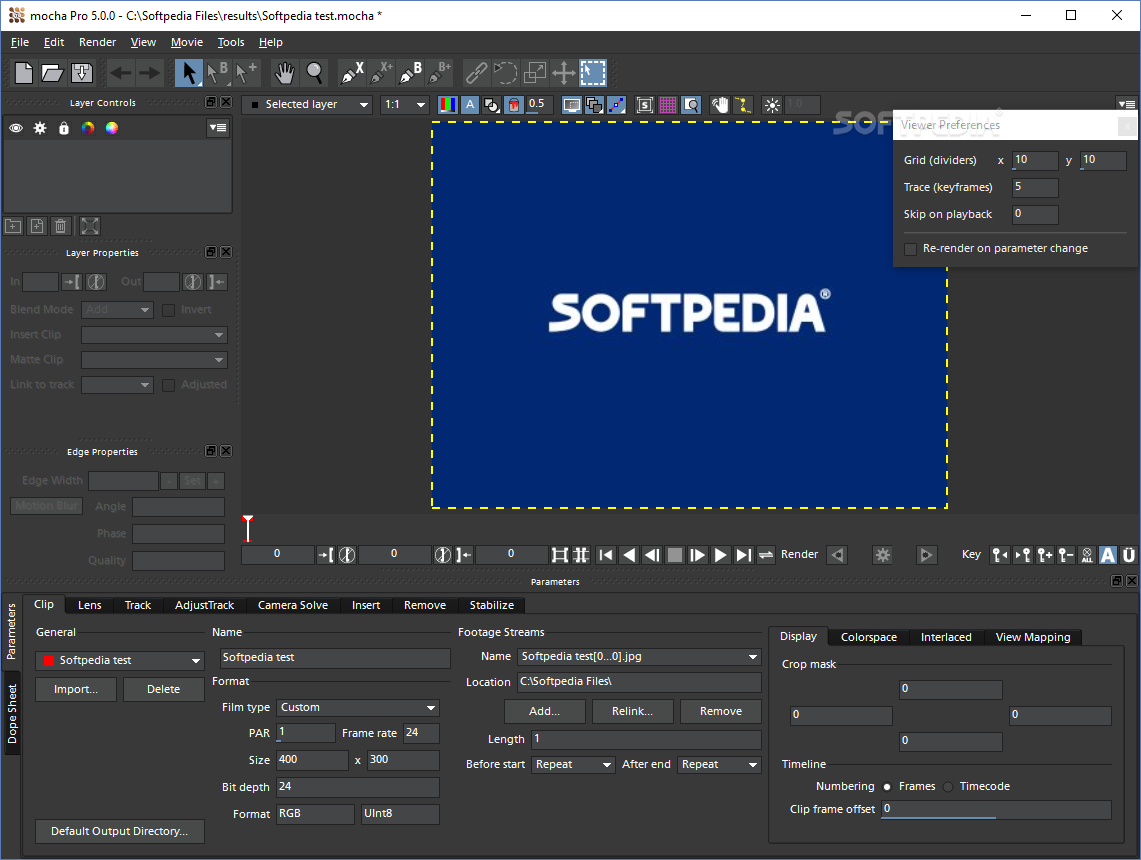Select the Timecode numbering radio button
The height and width of the screenshot is (860, 1141).
[x=948, y=787]
